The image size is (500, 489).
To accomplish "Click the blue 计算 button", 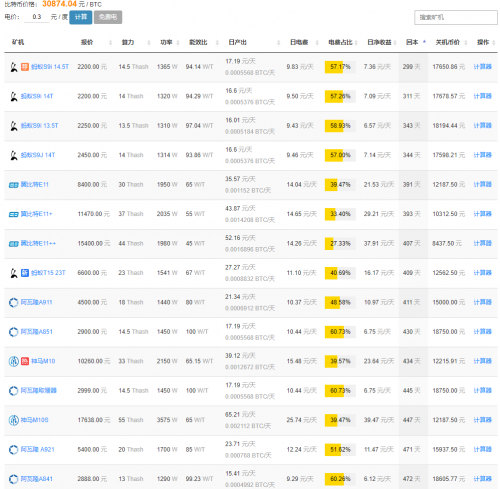I will click(81, 17).
